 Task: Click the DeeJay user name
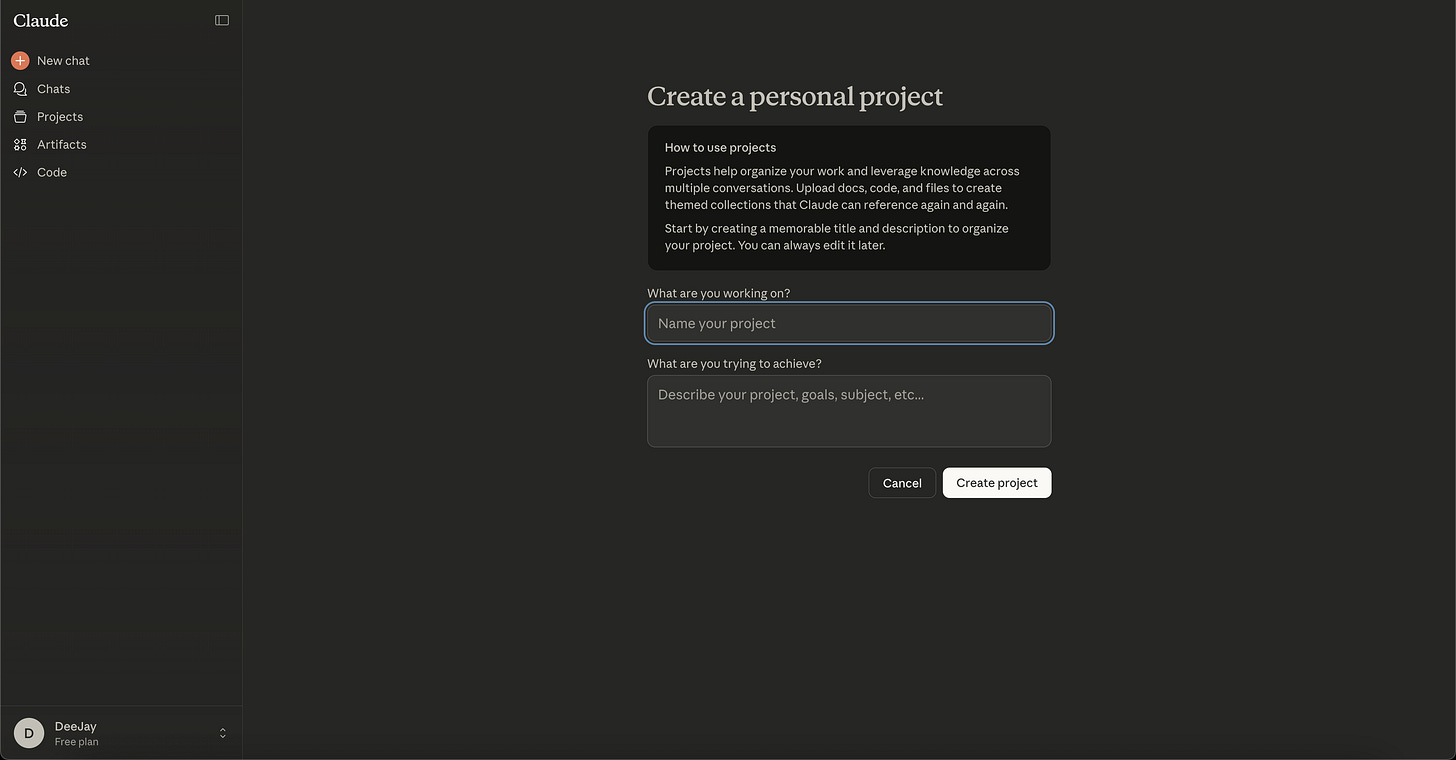coord(76,726)
